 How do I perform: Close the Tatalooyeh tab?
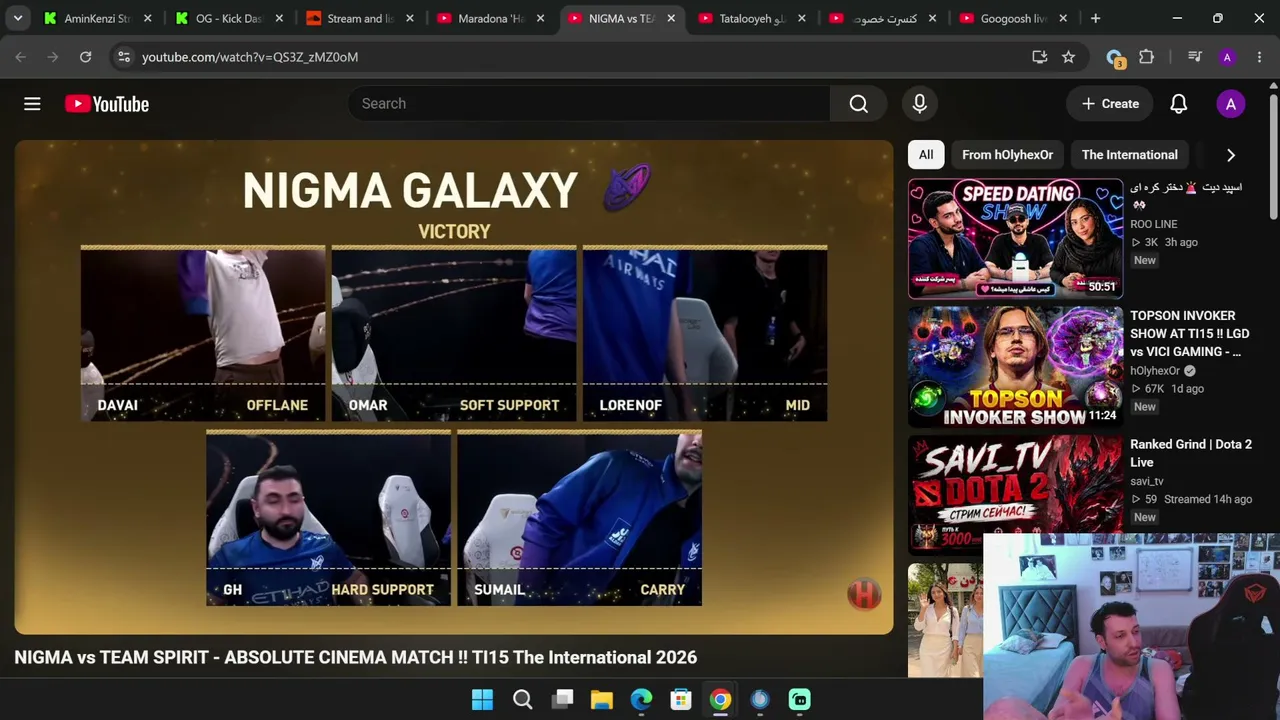pos(801,18)
